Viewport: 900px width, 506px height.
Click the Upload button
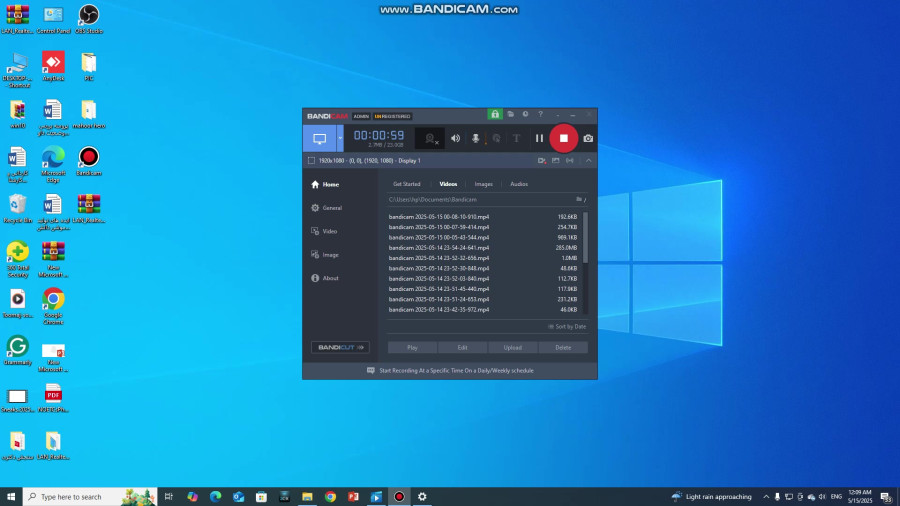click(x=513, y=348)
